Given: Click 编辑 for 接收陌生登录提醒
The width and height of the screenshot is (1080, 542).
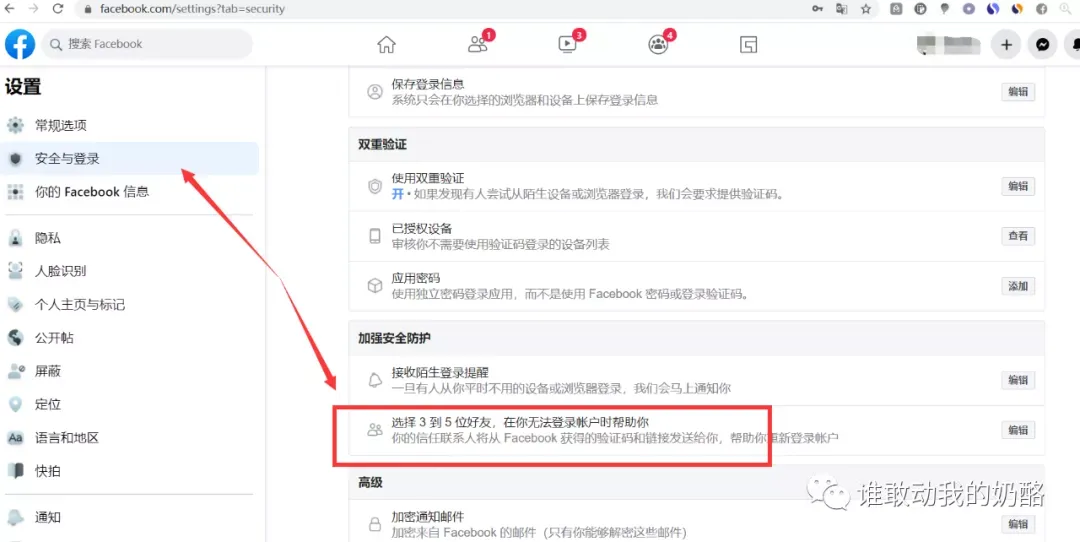Looking at the screenshot, I should (1018, 380).
